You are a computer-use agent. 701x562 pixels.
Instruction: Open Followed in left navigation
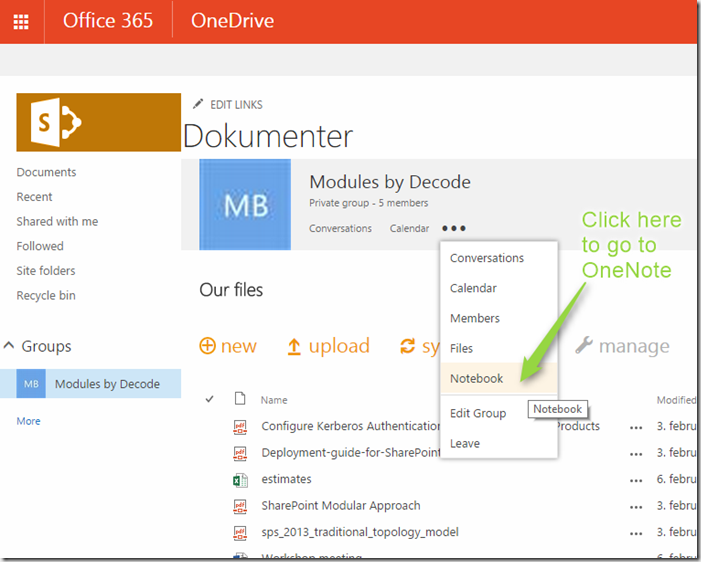click(x=40, y=246)
